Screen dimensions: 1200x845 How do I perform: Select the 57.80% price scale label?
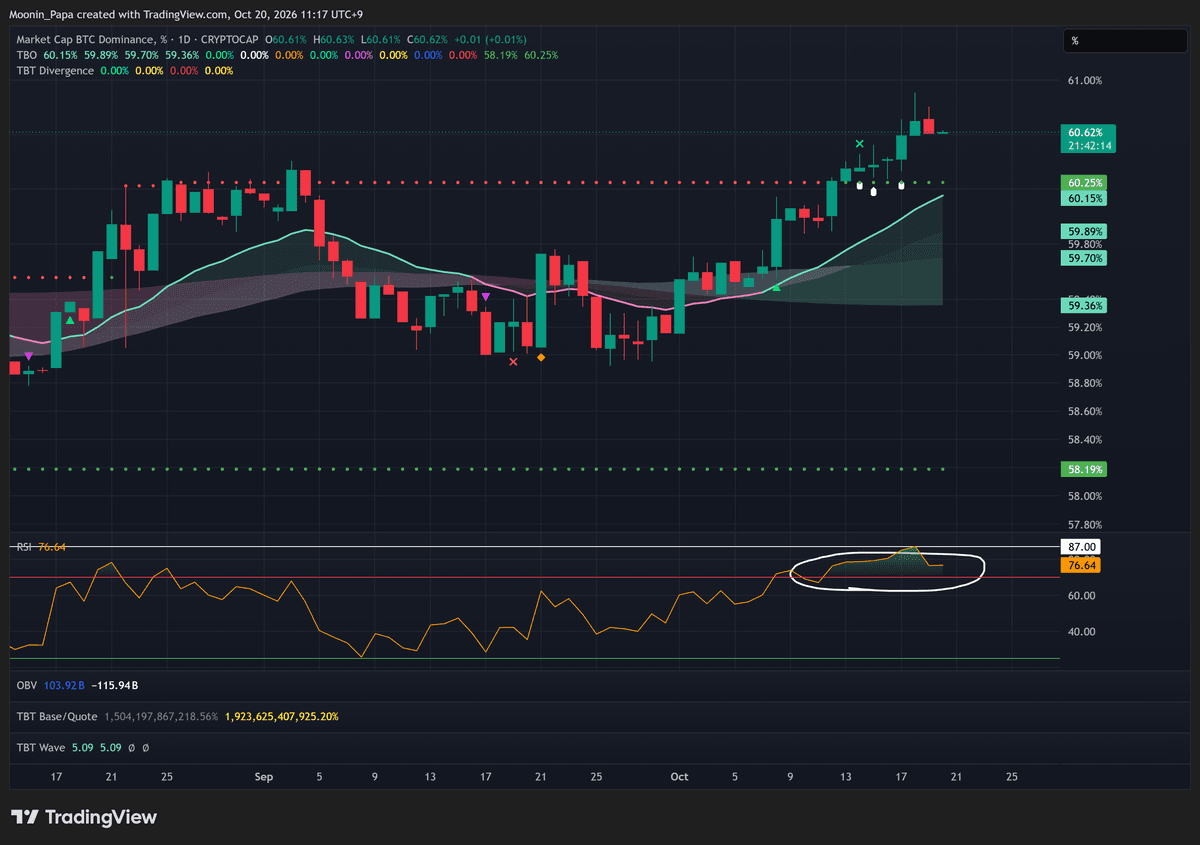(1084, 524)
